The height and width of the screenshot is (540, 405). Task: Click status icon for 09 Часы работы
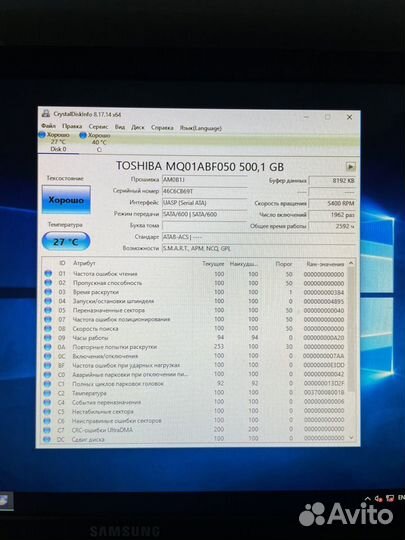pos(48,338)
